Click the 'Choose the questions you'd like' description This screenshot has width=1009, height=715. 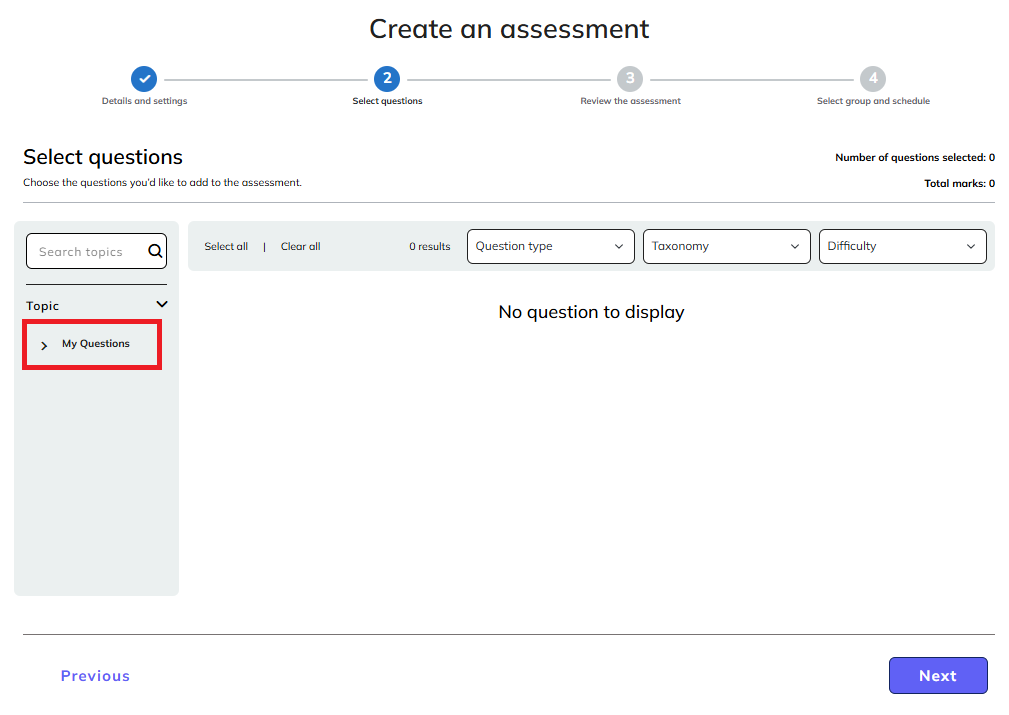[x=162, y=183]
